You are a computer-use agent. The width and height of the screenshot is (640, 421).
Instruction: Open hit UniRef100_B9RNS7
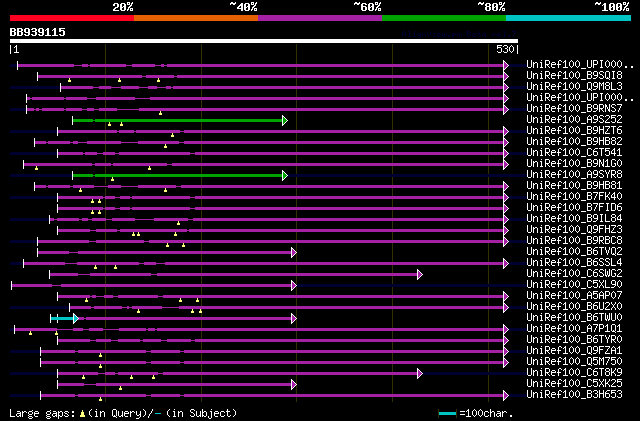point(574,109)
